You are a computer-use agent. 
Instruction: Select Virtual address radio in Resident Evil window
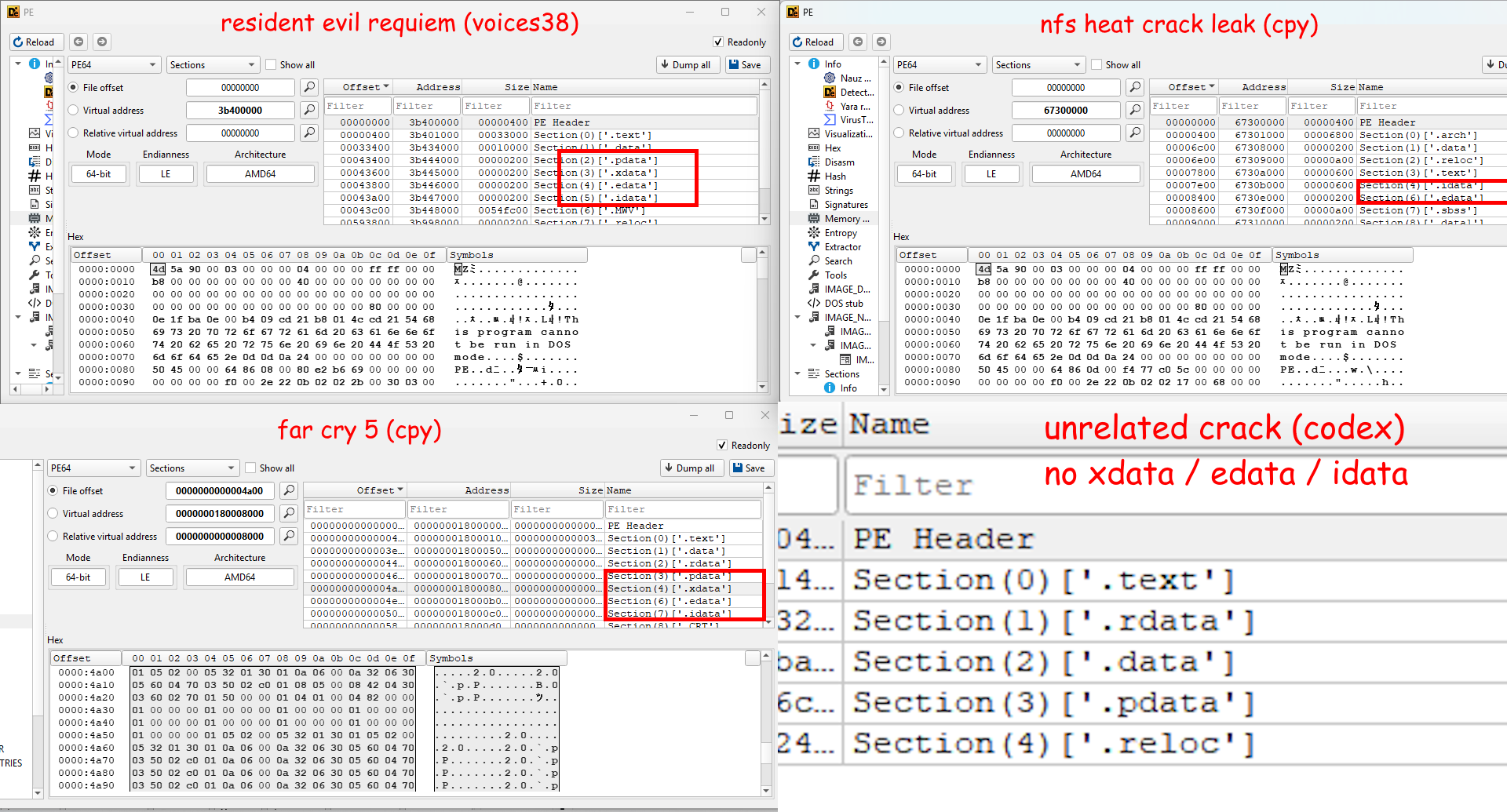(73, 111)
